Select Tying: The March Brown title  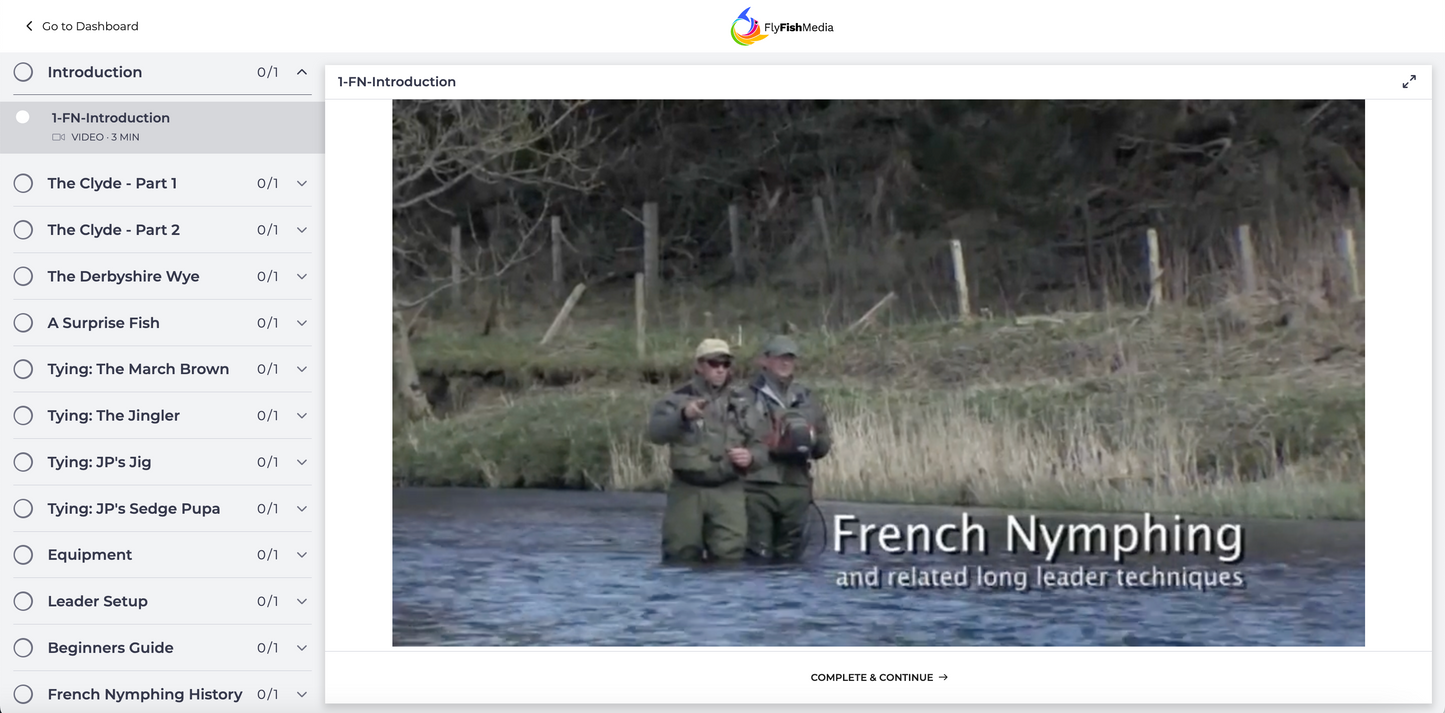(138, 369)
